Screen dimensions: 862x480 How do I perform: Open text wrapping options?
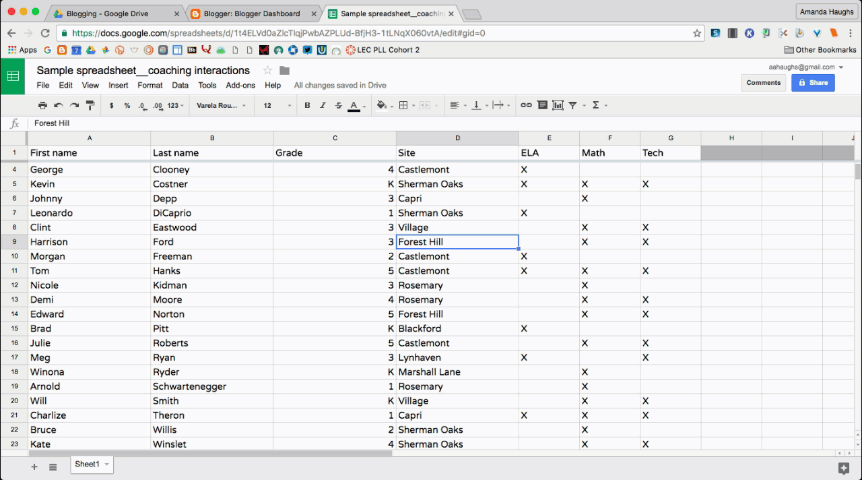pyautogui.click(x=501, y=105)
